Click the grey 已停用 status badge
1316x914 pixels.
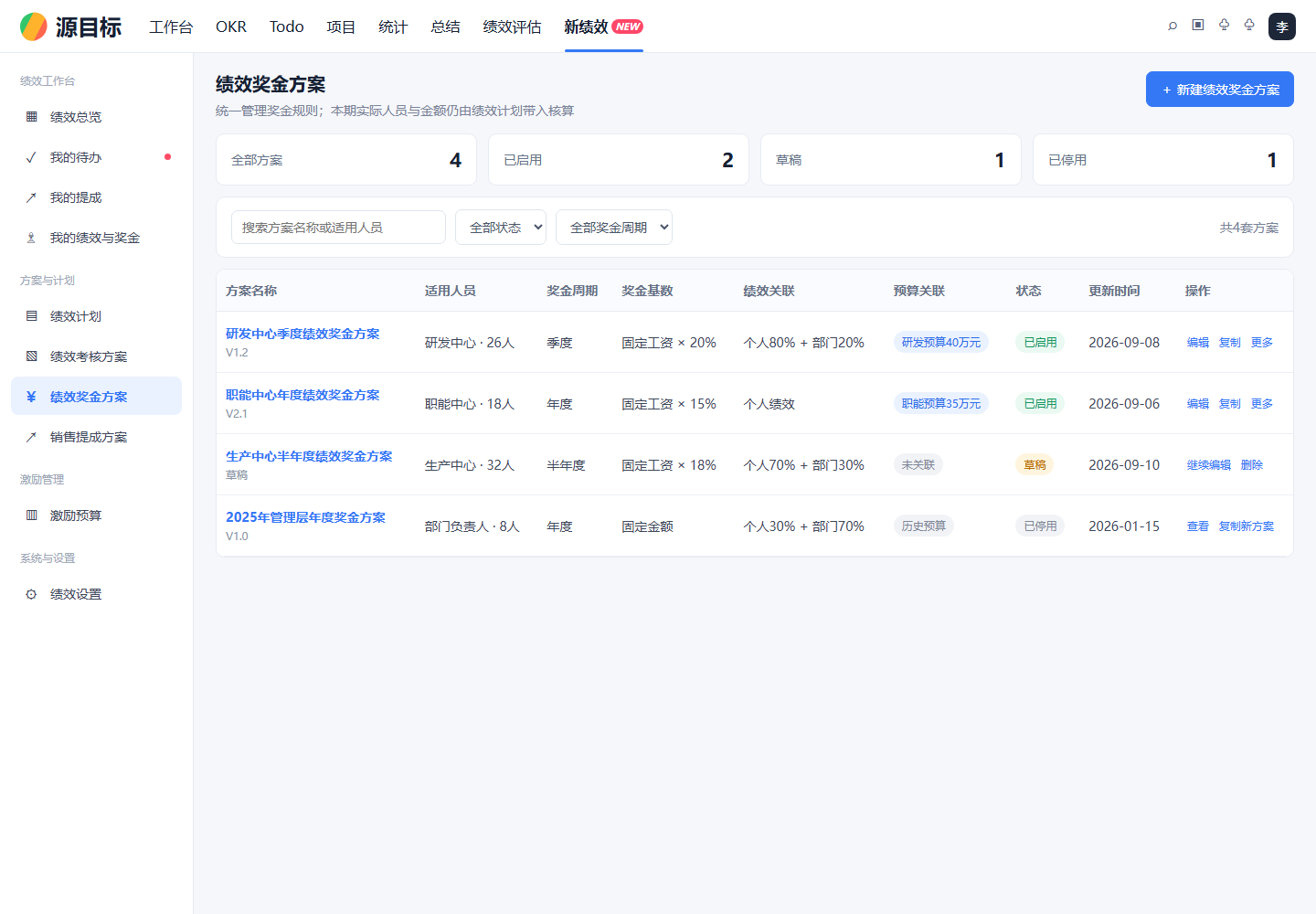pyautogui.click(x=1040, y=526)
